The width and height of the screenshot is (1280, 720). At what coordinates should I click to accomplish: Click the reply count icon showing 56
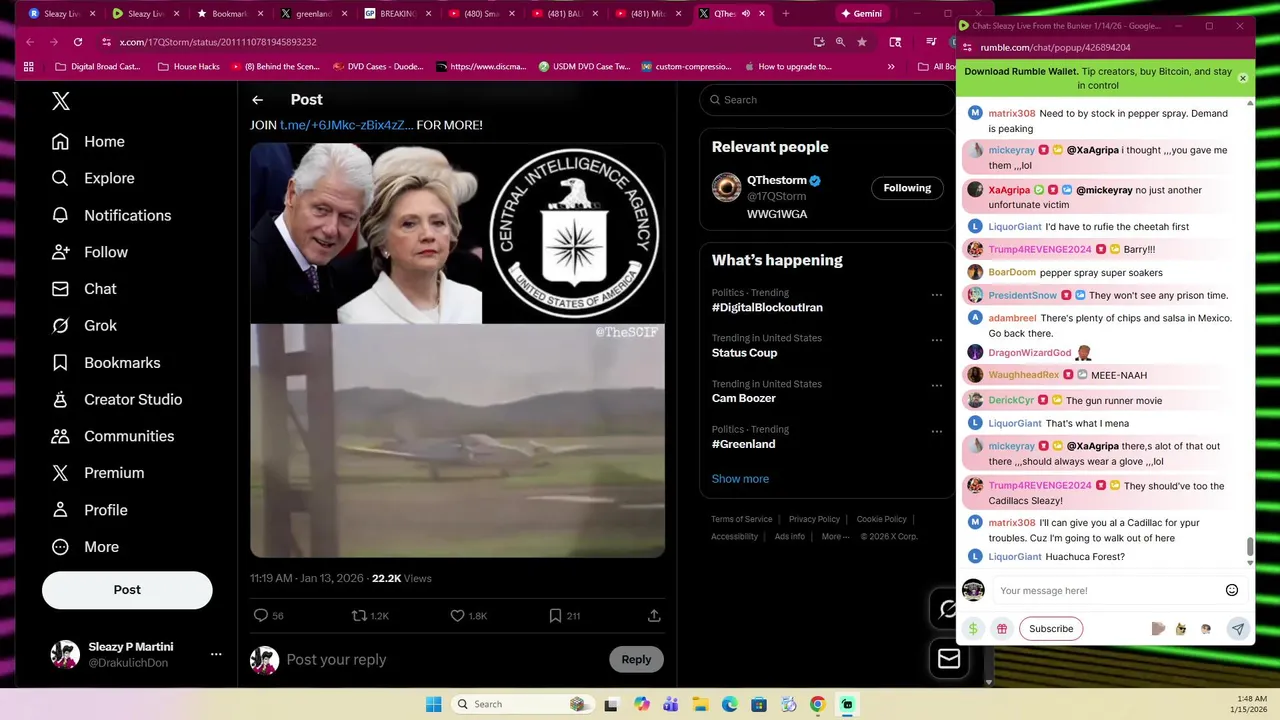[268, 616]
